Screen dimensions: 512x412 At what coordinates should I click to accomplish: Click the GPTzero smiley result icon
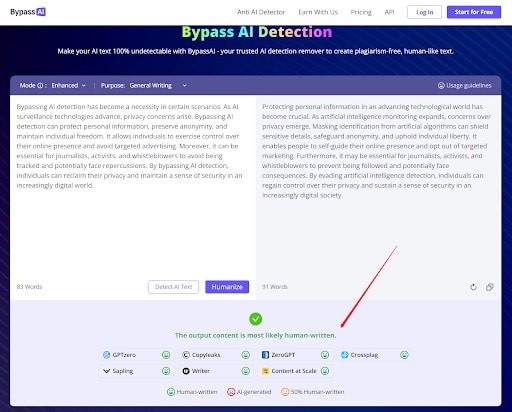tap(166, 355)
